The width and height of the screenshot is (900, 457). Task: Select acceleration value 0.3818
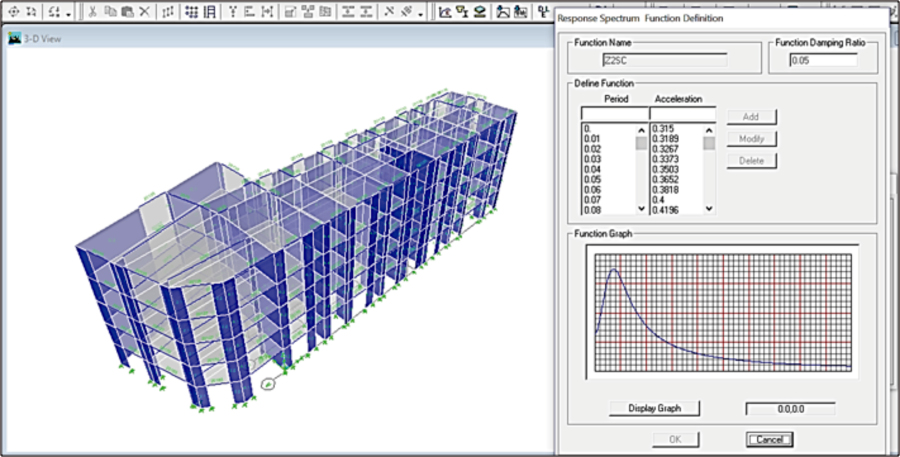click(x=665, y=190)
